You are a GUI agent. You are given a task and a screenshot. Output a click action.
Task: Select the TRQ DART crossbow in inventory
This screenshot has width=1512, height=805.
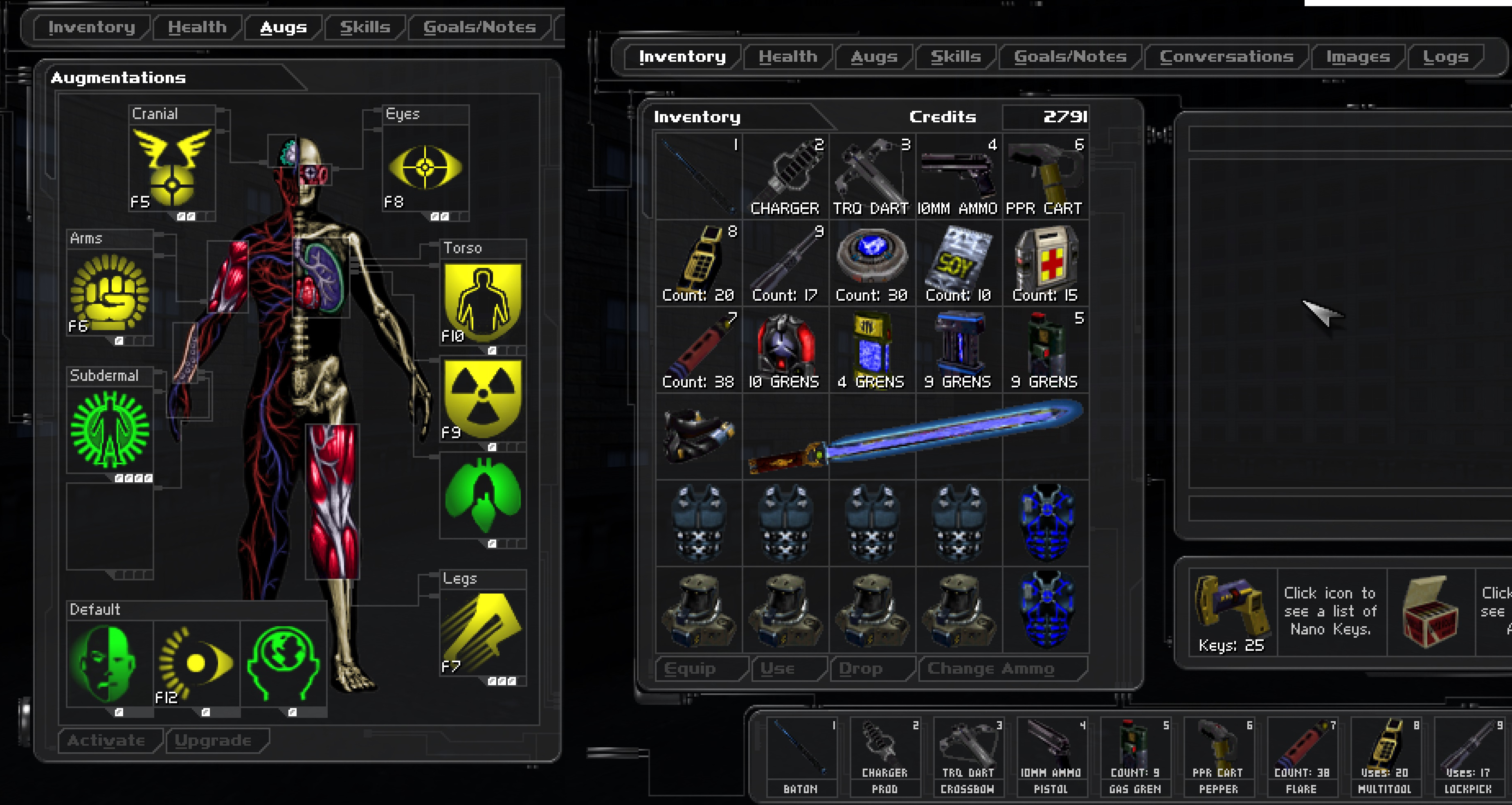pyautogui.click(x=873, y=176)
